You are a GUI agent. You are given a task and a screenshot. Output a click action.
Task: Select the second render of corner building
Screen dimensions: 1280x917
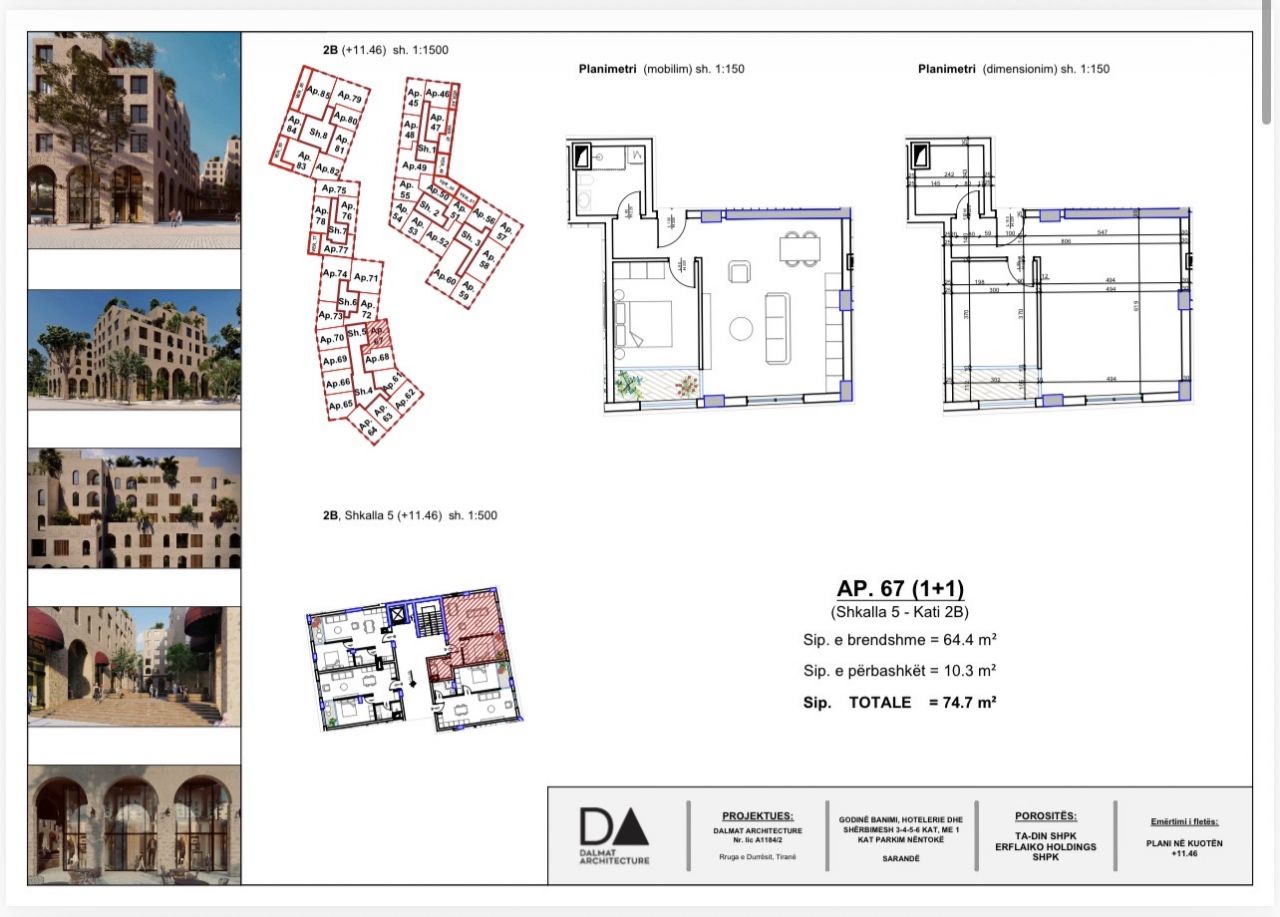point(134,349)
